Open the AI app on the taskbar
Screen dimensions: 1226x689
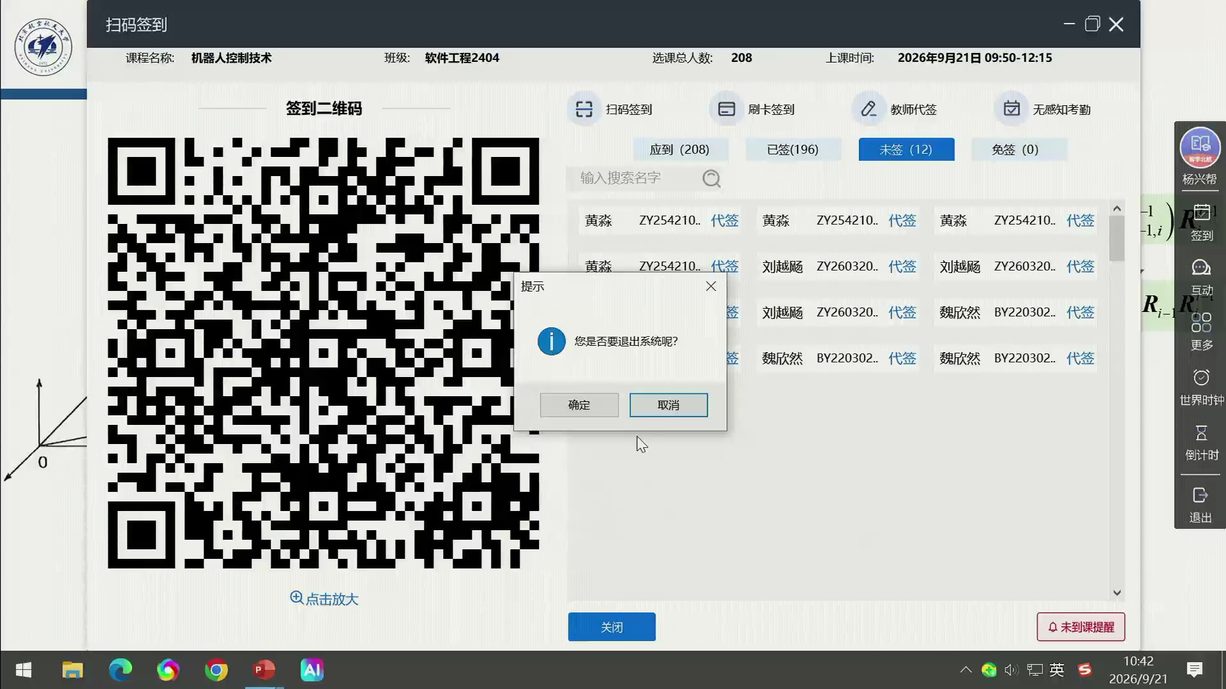pos(312,670)
